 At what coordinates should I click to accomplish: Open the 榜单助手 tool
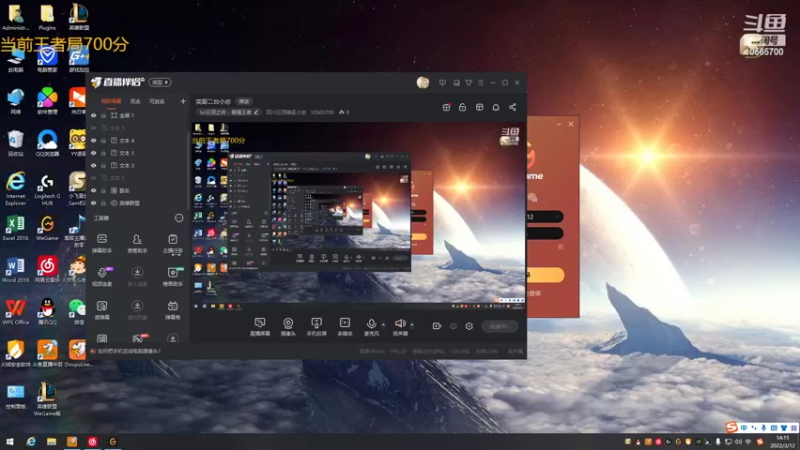coord(172,277)
